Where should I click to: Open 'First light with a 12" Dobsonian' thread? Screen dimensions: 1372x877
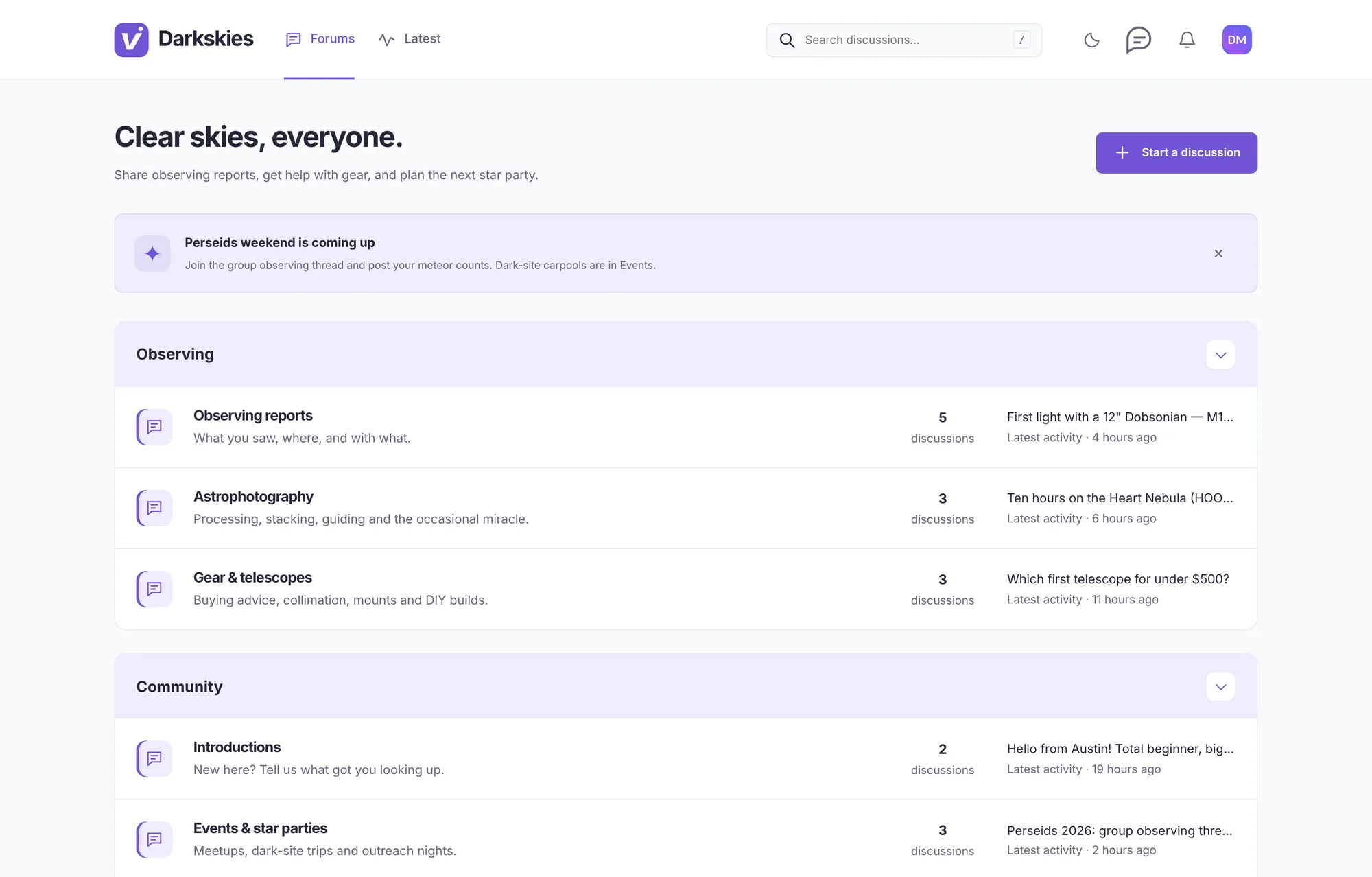pos(1120,417)
